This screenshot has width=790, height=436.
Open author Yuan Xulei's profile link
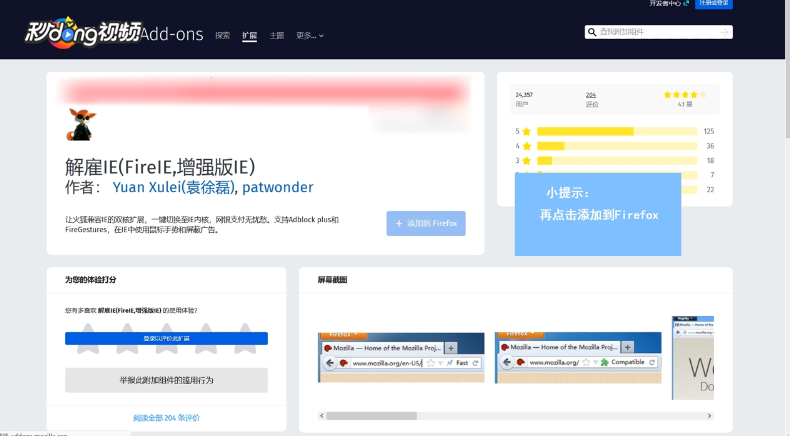coord(174,187)
